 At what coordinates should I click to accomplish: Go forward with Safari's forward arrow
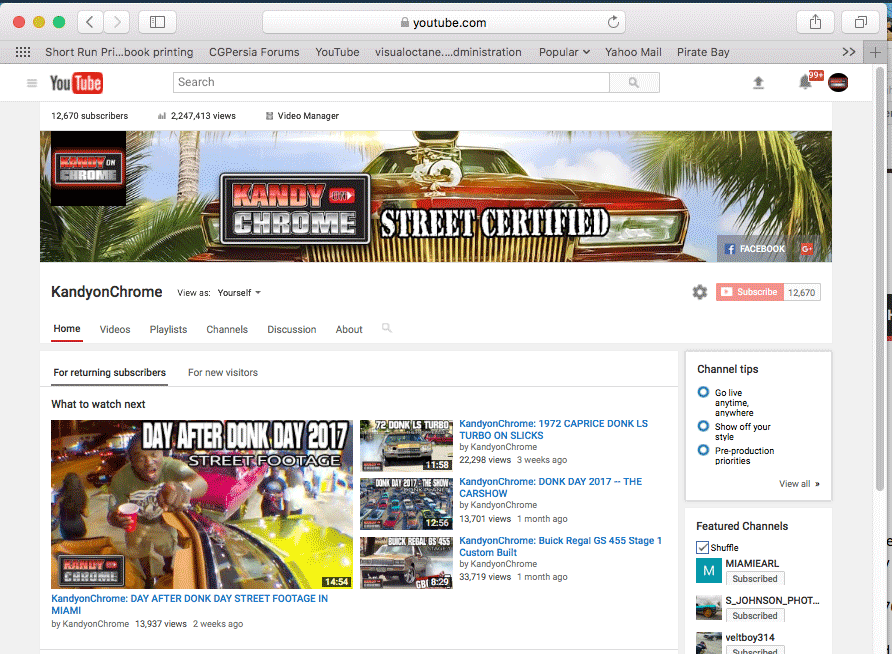click(x=117, y=22)
